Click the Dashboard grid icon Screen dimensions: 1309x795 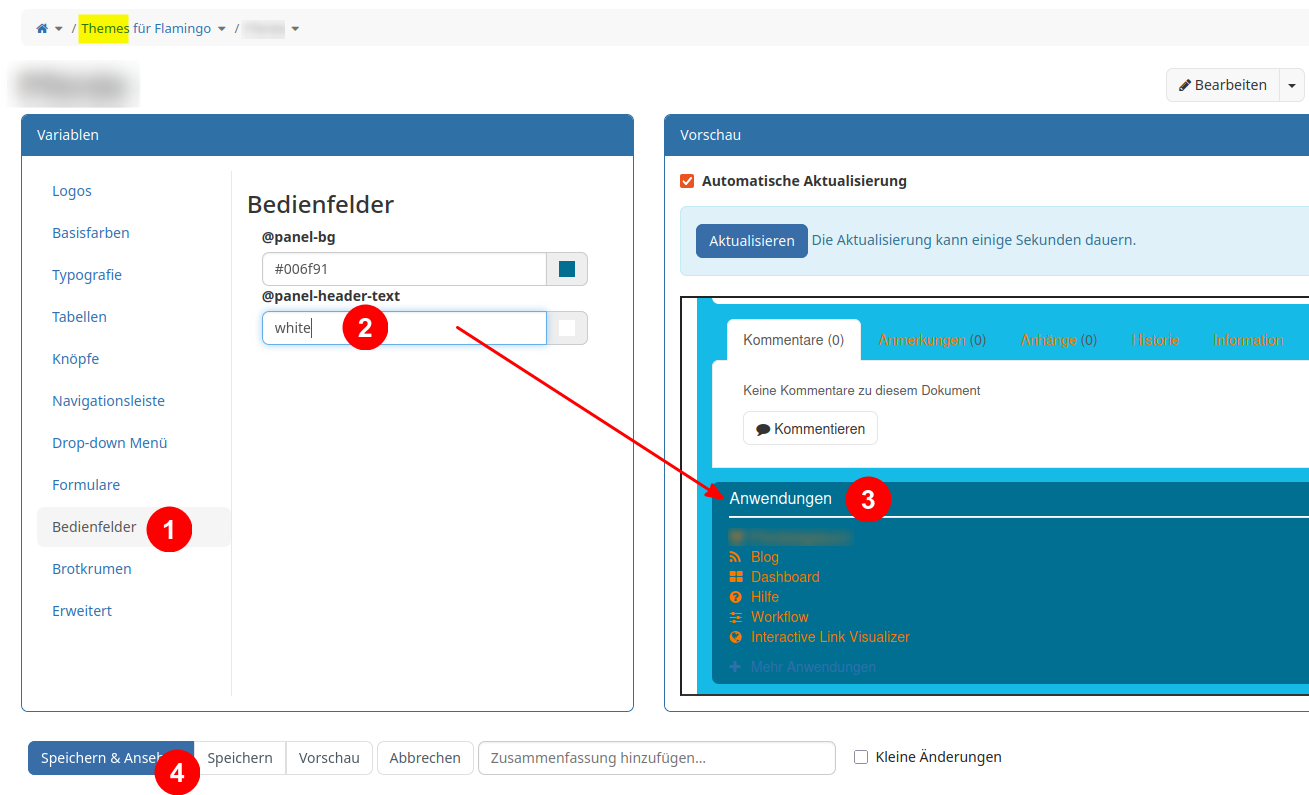pos(736,577)
